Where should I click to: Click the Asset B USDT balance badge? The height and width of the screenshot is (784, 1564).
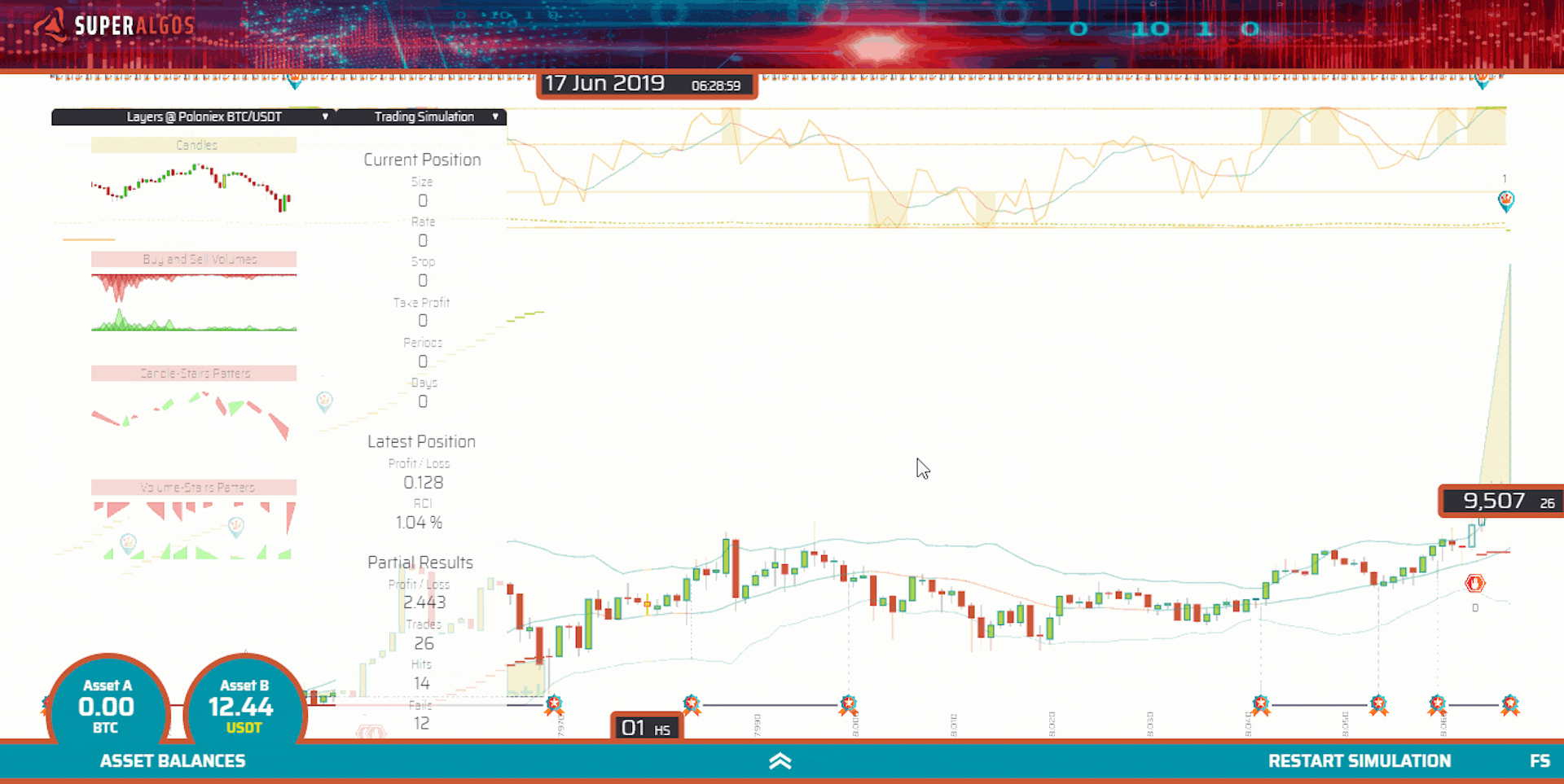(244, 707)
